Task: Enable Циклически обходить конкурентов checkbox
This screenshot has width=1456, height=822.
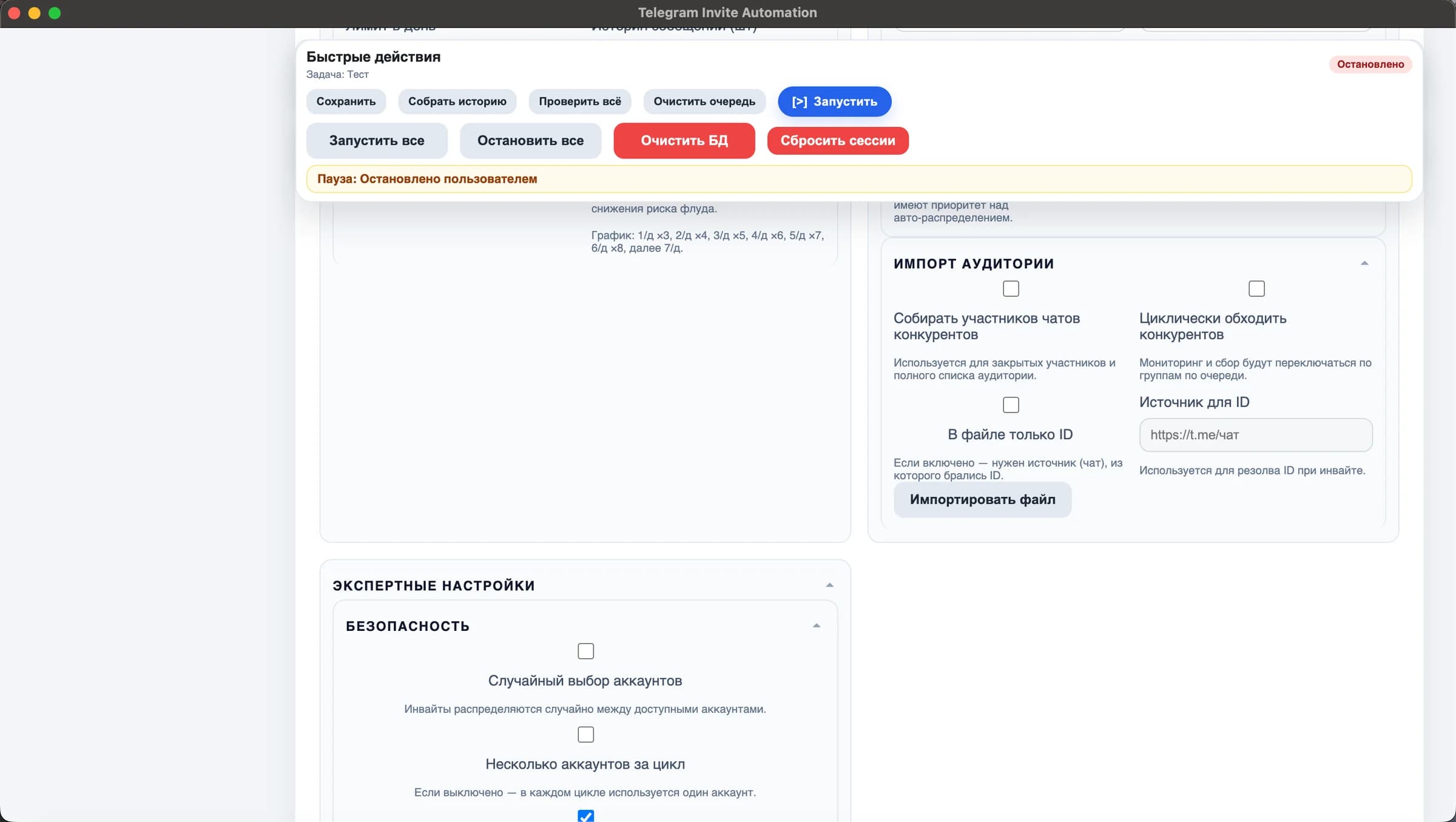Action: pyautogui.click(x=1256, y=289)
